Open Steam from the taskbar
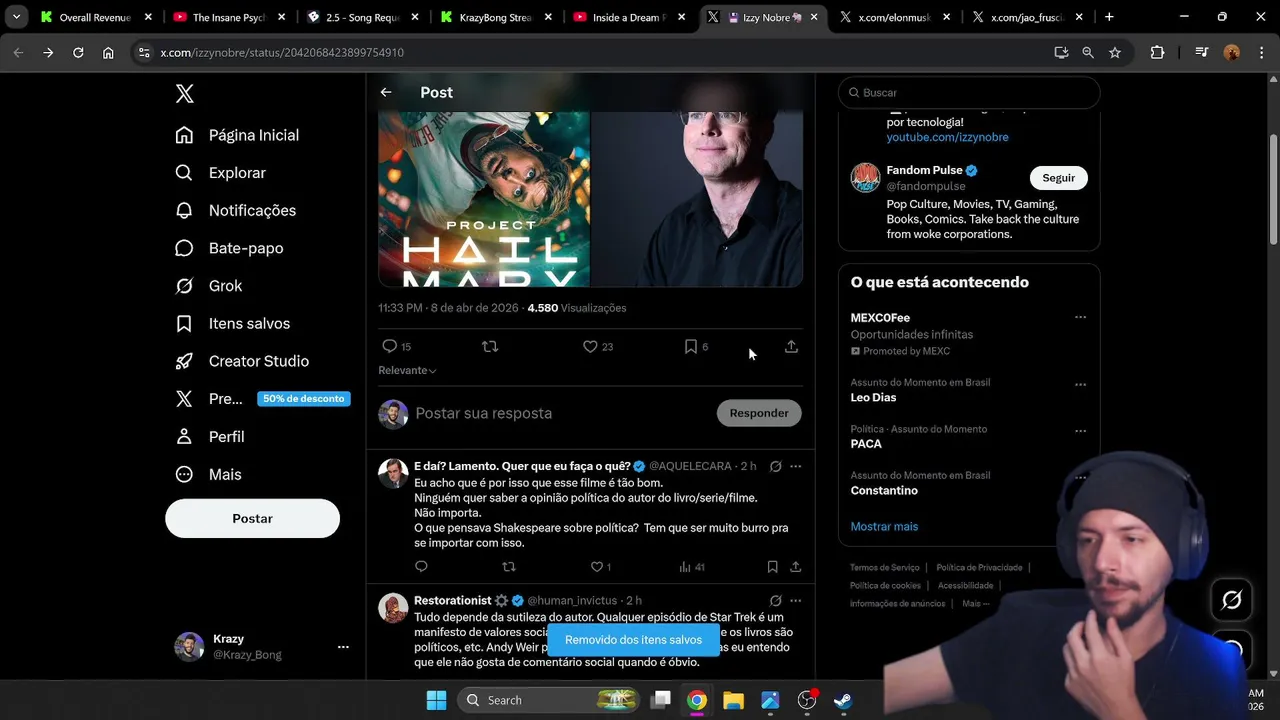1280x720 pixels. (843, 700)
